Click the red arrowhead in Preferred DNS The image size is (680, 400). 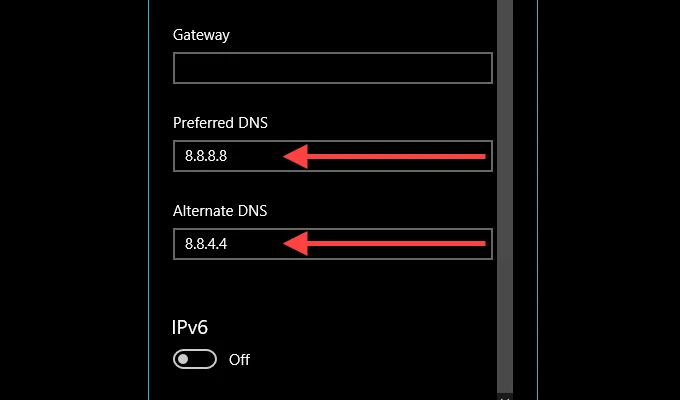point(296,156)
